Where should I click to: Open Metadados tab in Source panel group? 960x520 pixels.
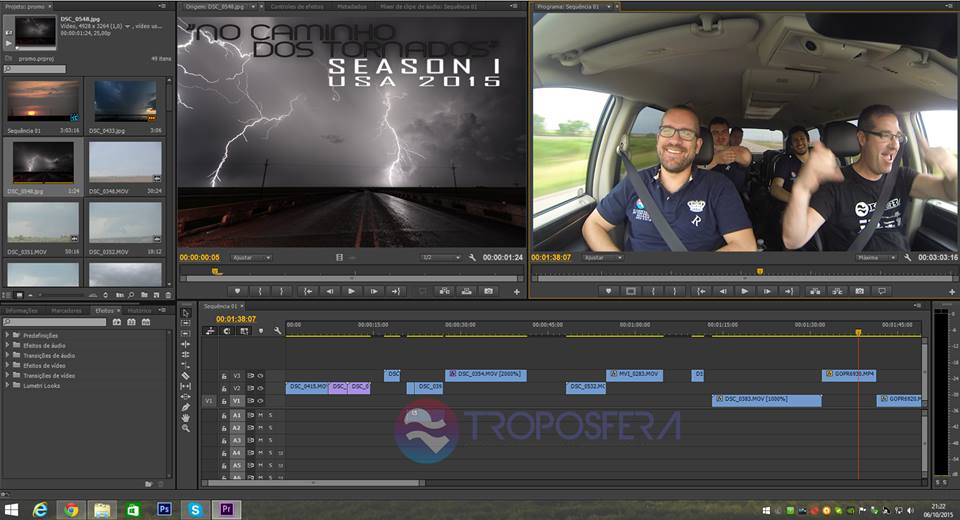coord(352,6)
